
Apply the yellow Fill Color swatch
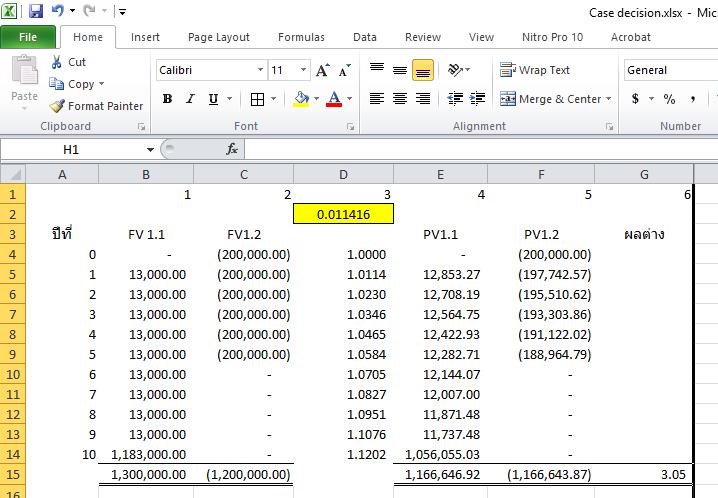(301, 99)
